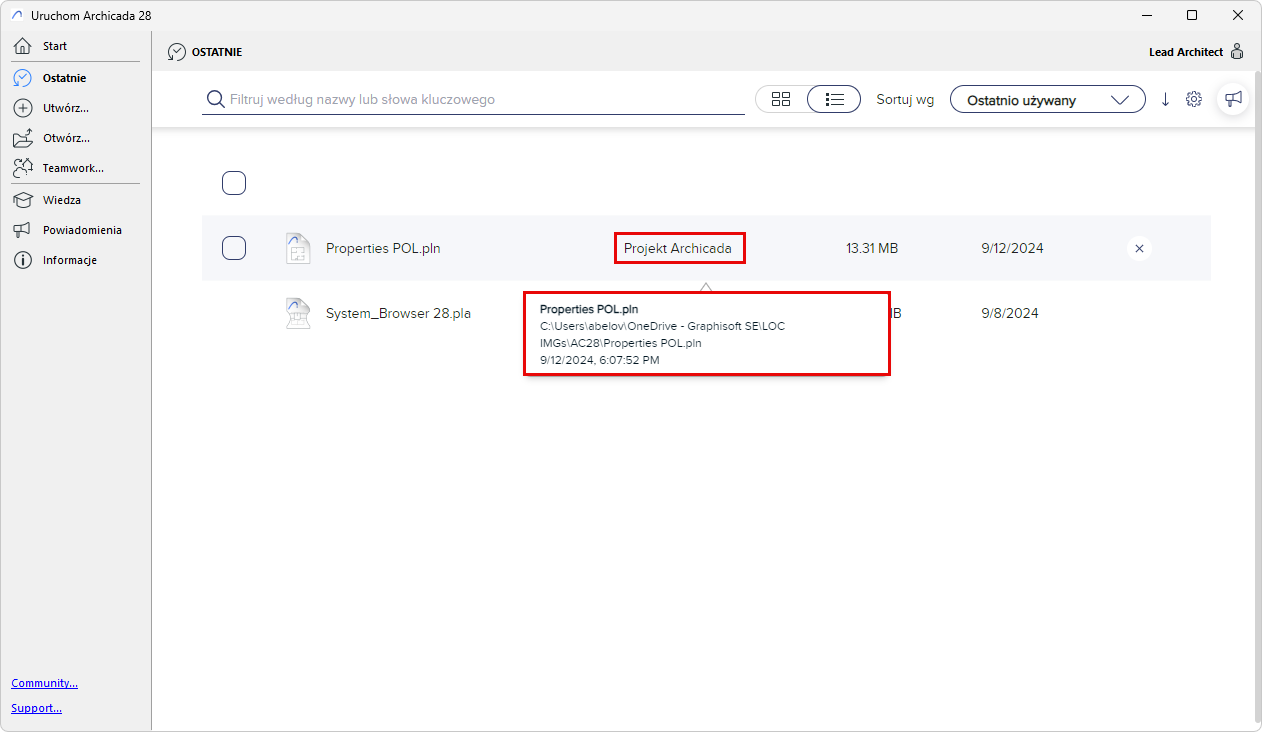Tick the Properties POL.pln checkbox
This screenshot has width=1262, height=732.
coord(234,248)
